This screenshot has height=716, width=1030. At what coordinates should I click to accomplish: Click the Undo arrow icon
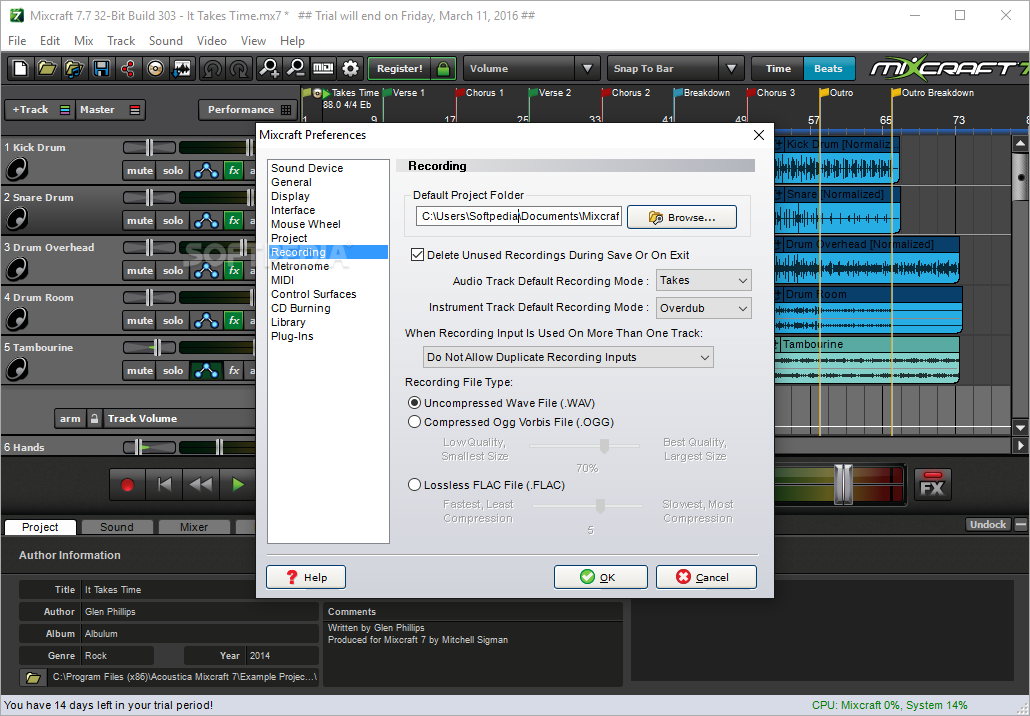coord(212,68)
